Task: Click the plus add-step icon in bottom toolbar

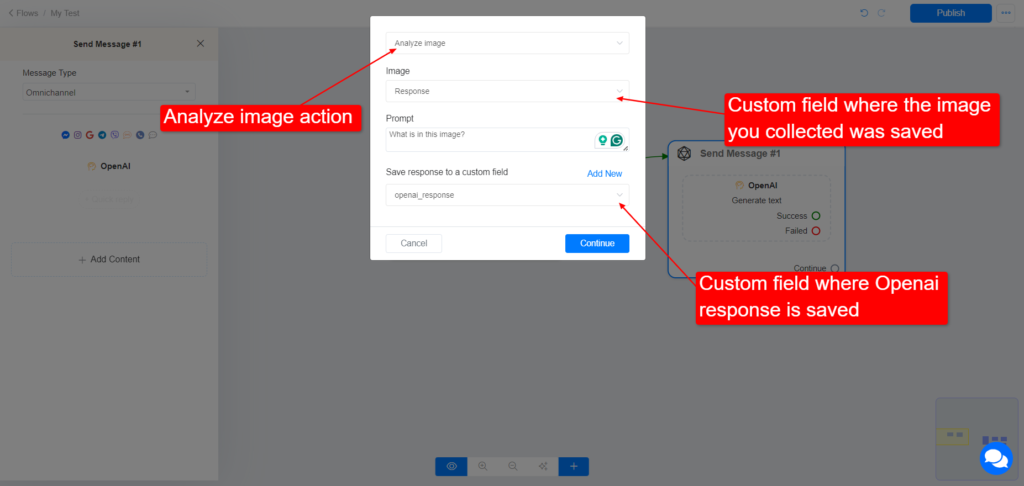Action: [x=573, y=466]
